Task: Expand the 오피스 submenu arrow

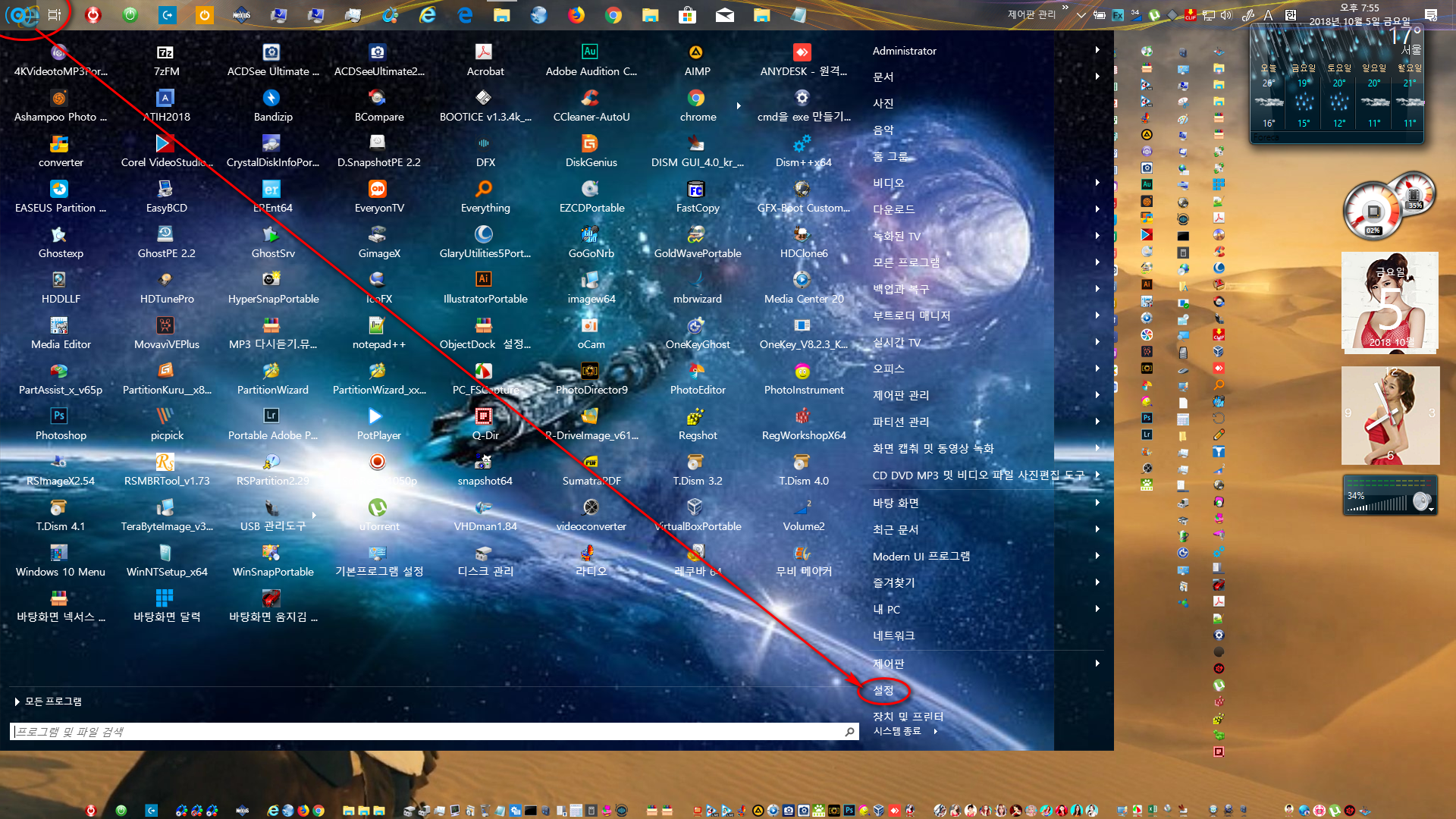Action: tap(1097, 369)
